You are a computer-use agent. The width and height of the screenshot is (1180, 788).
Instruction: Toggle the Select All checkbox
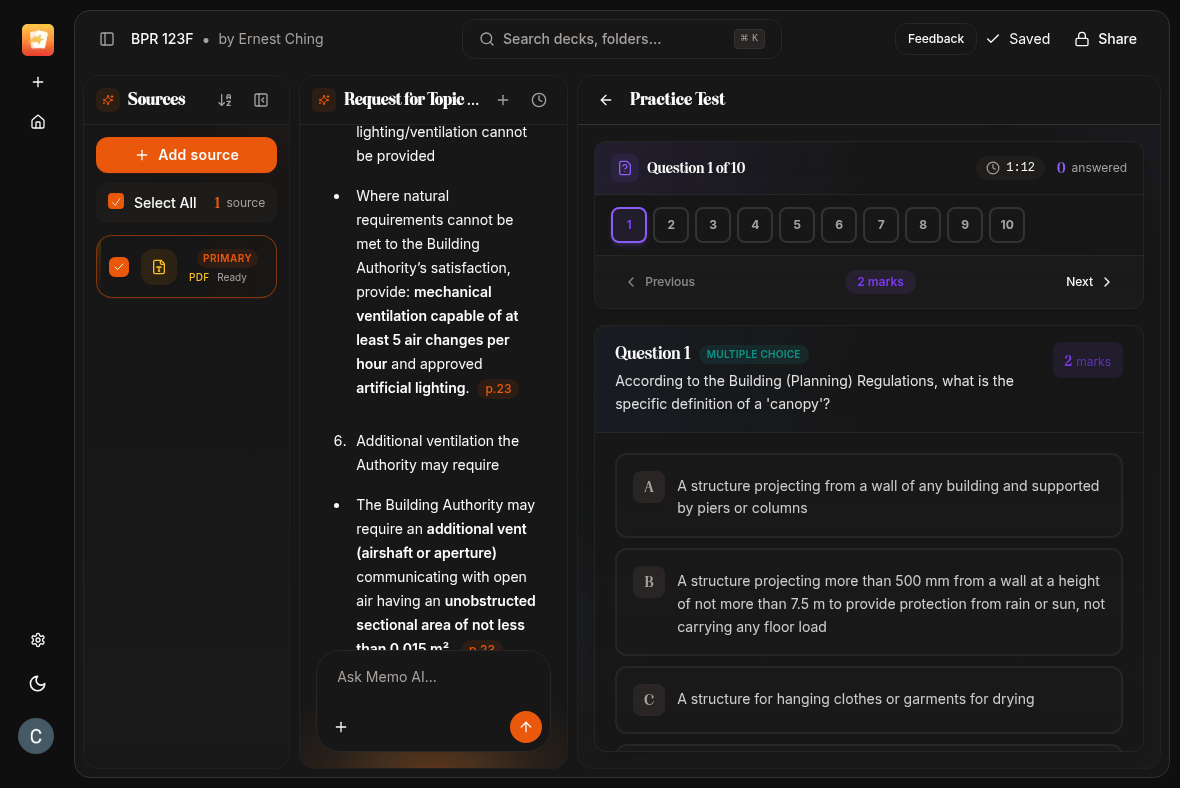116,202
